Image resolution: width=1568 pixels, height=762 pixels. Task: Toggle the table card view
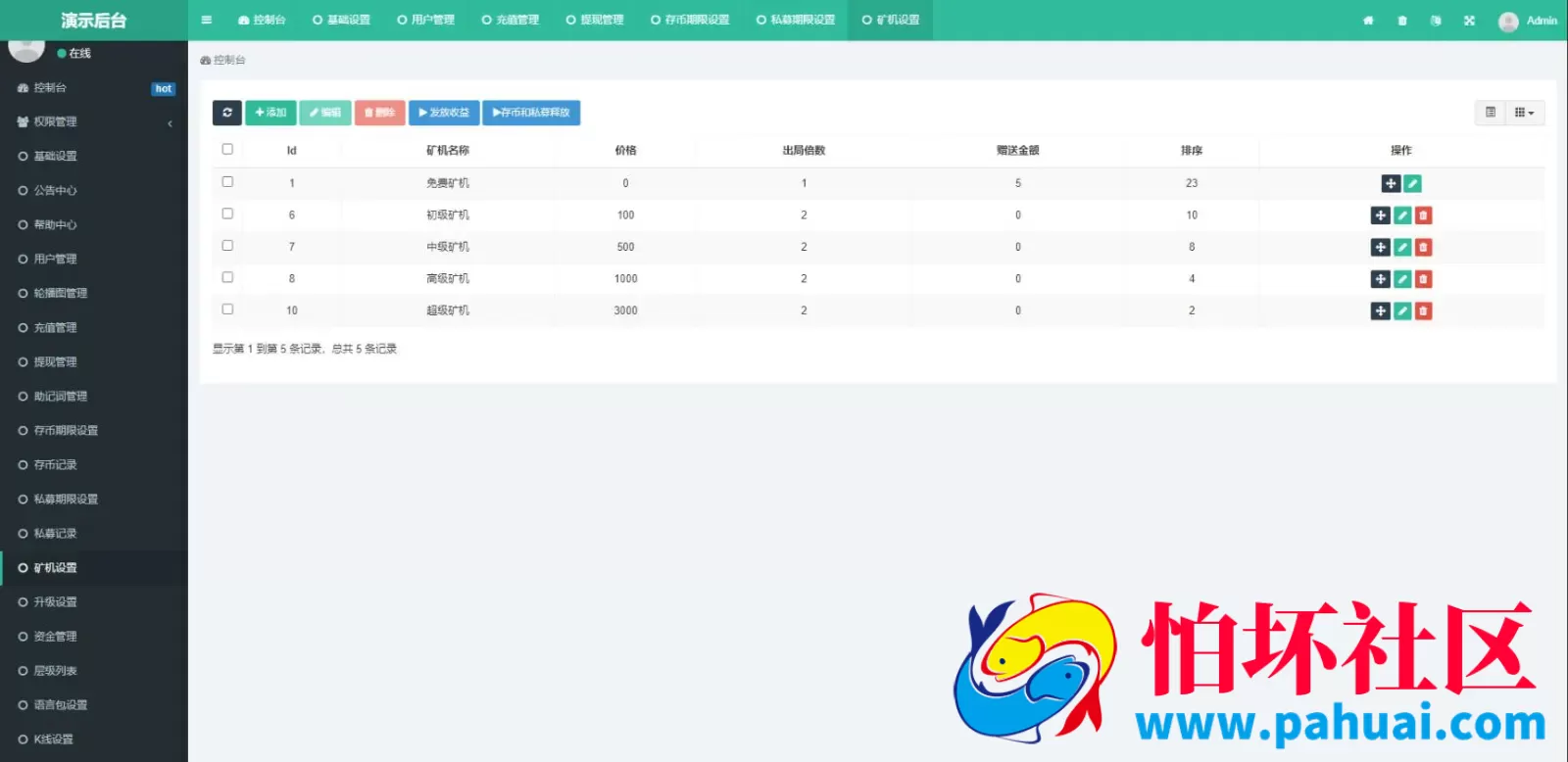tap(1491, 113)
